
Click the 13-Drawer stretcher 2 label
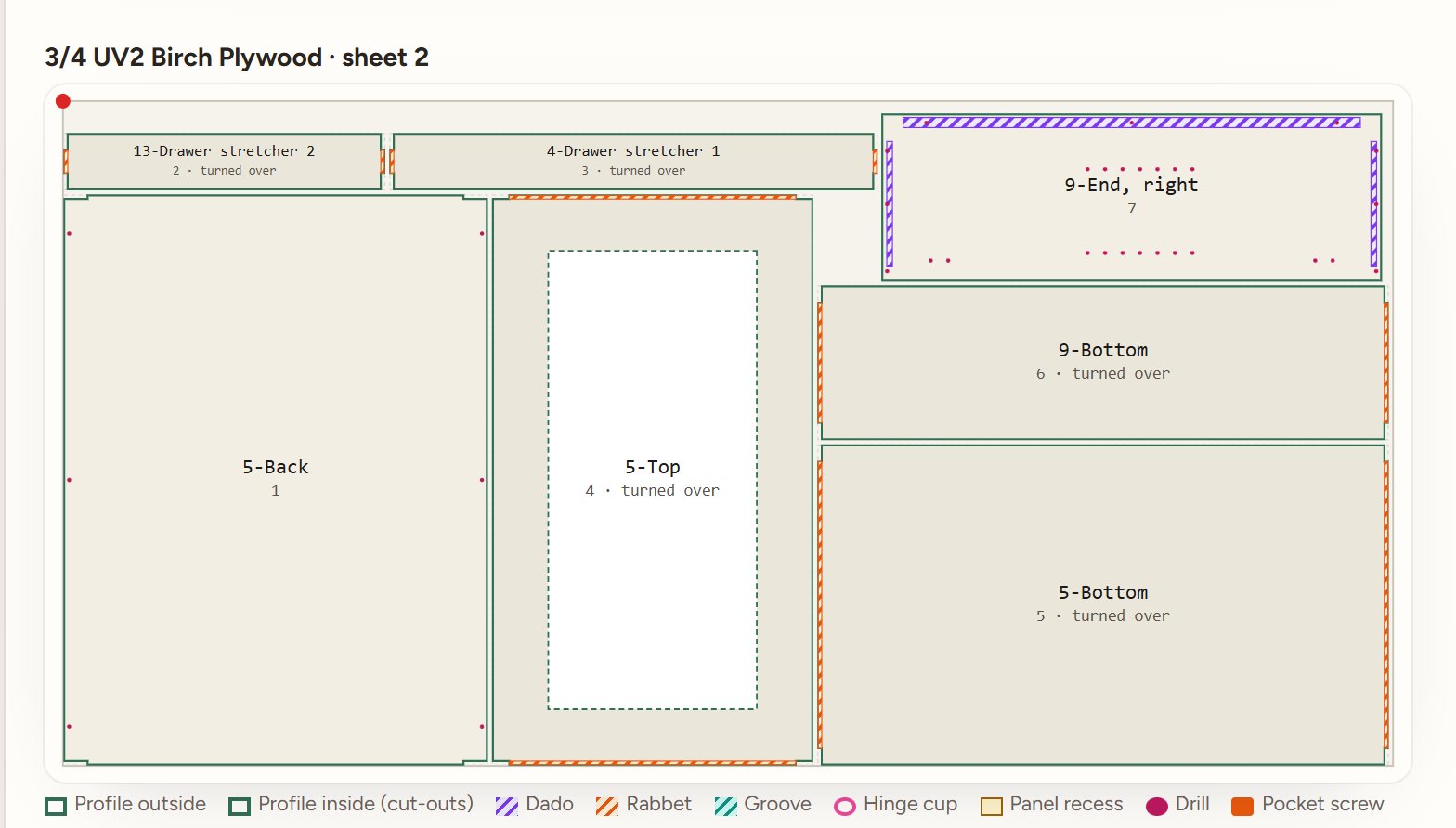coord(224,150)
